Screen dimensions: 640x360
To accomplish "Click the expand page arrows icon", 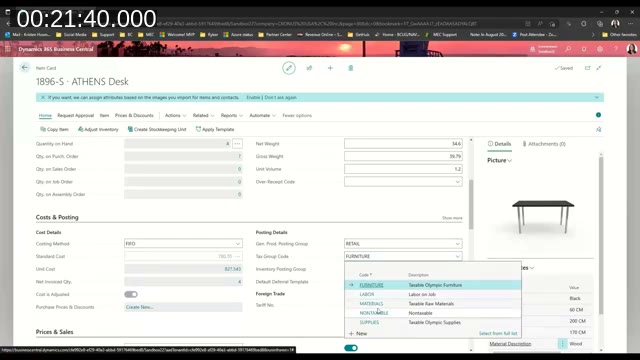I will click(x=599, y=68).
